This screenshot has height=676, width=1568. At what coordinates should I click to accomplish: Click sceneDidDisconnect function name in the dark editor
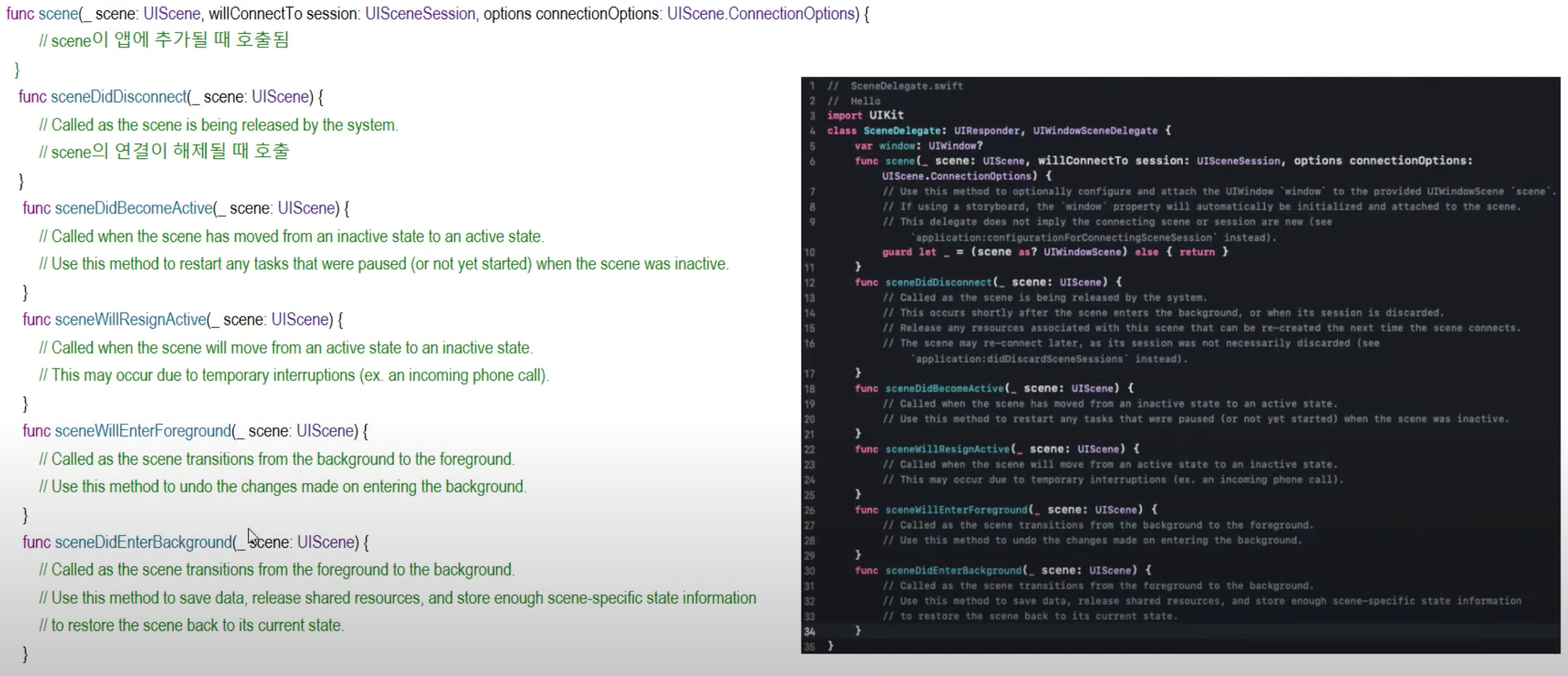pos(938,282)
